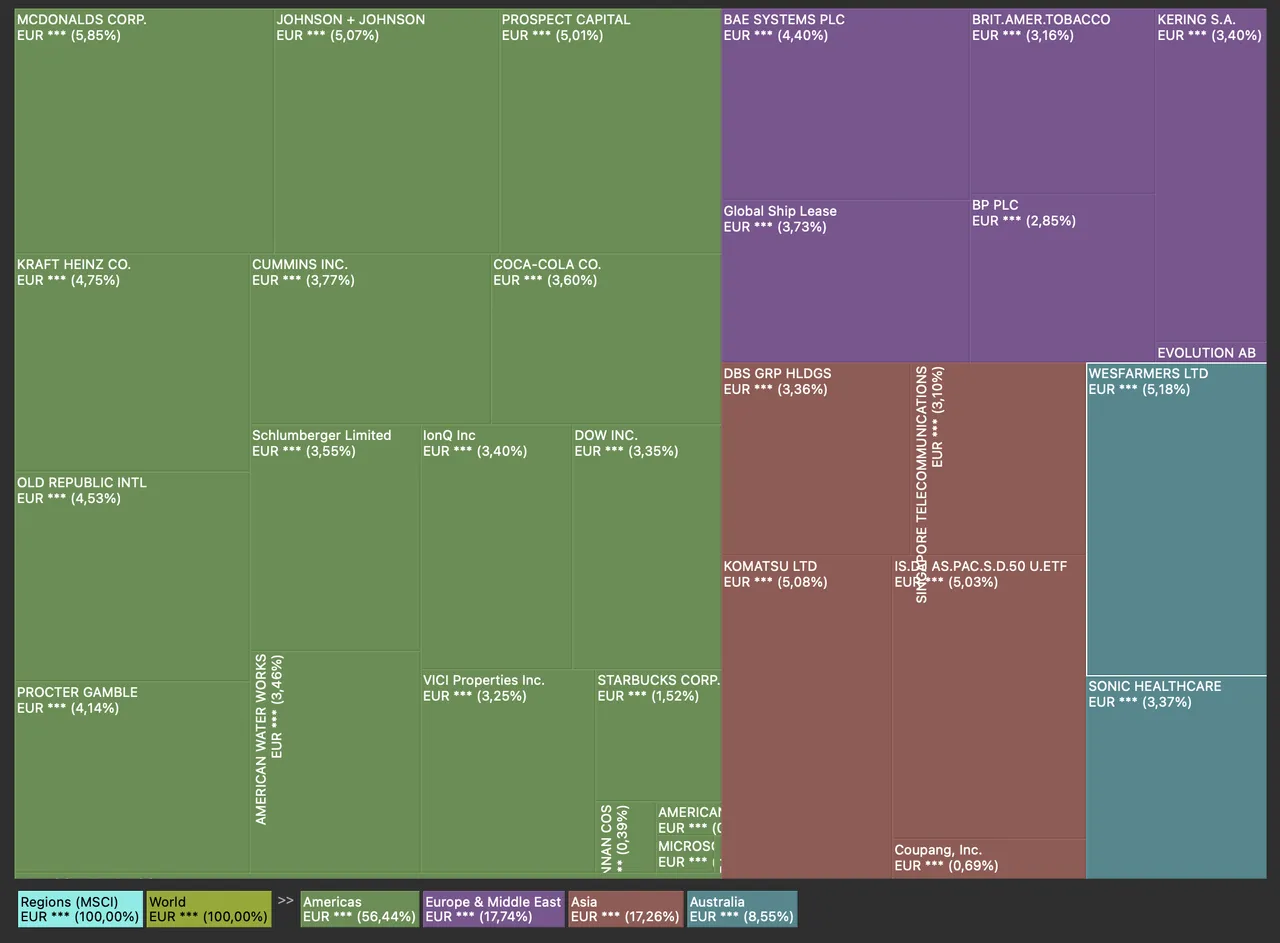Viewport: 1280px width, 943px height.
Task: Click the KOMATSU LTD tile
Action: tap(806, 717)
